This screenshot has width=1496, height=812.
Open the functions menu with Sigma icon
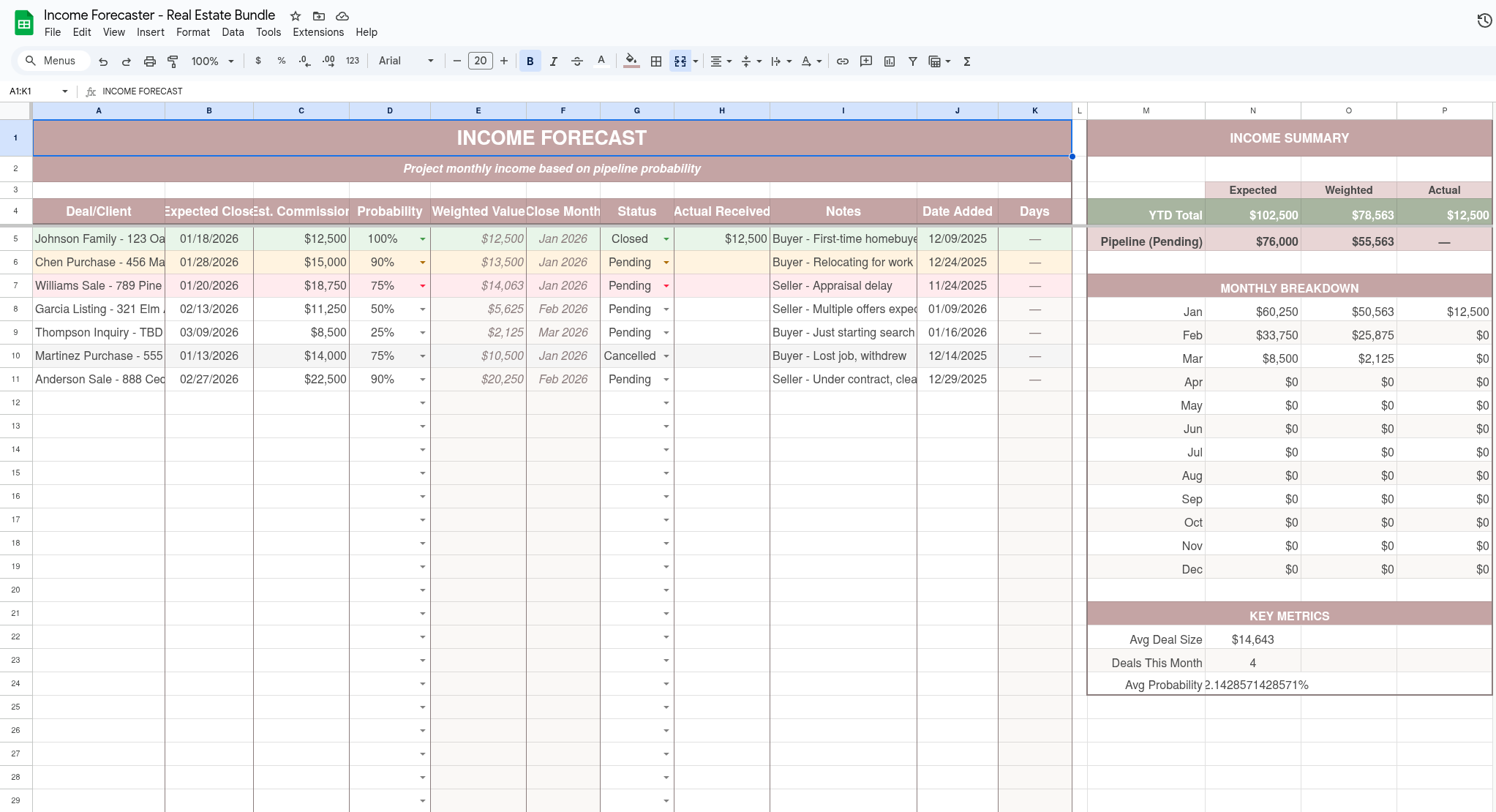point(966,61)
